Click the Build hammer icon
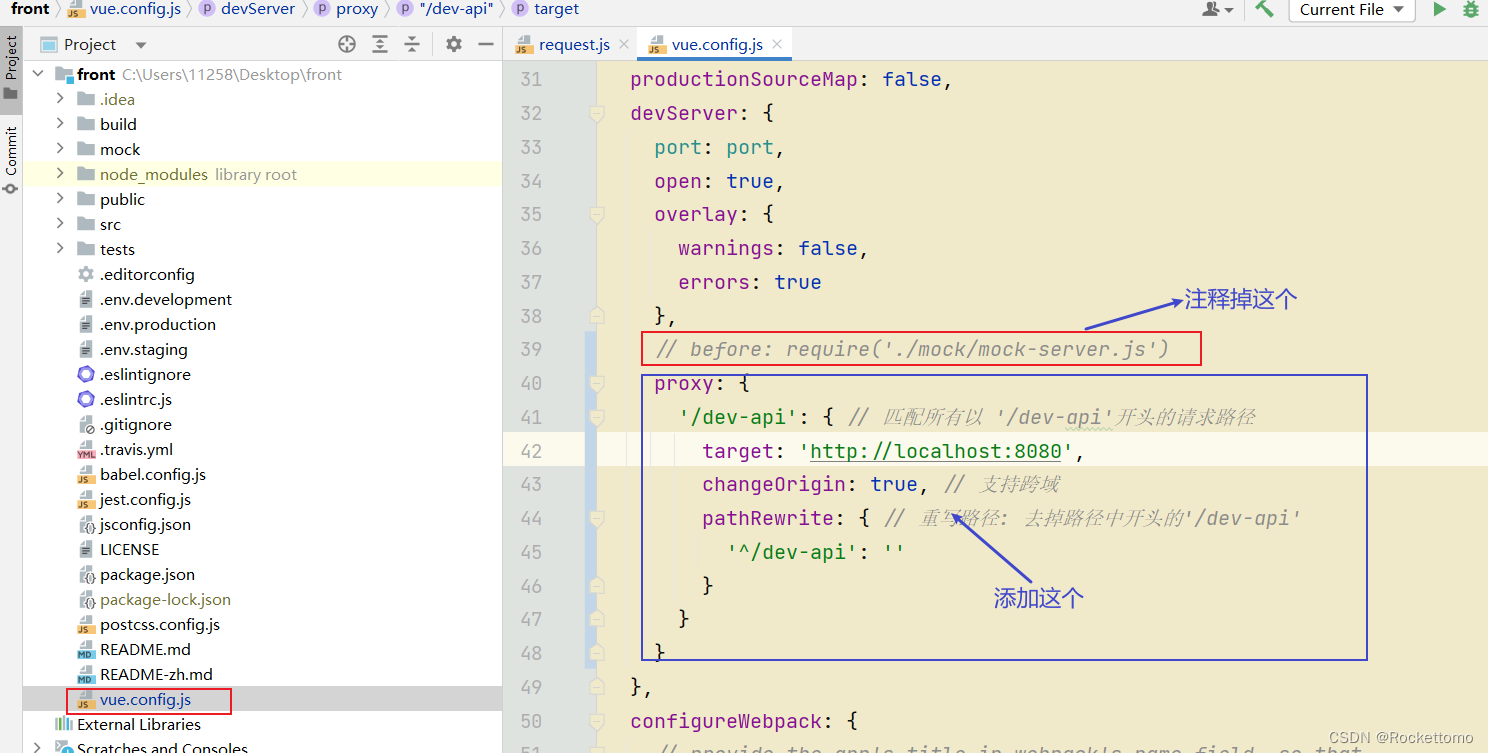This screenshot has width=1488, height=753. pyautogui.click(x=1265, y=9)
